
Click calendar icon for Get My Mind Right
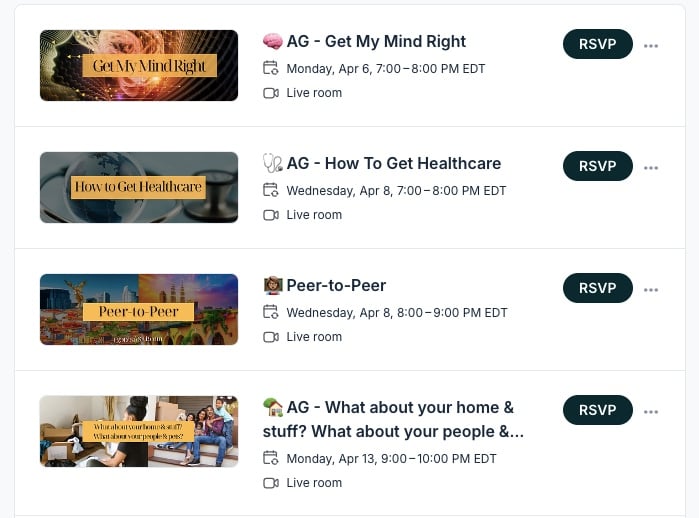[270, 69]
